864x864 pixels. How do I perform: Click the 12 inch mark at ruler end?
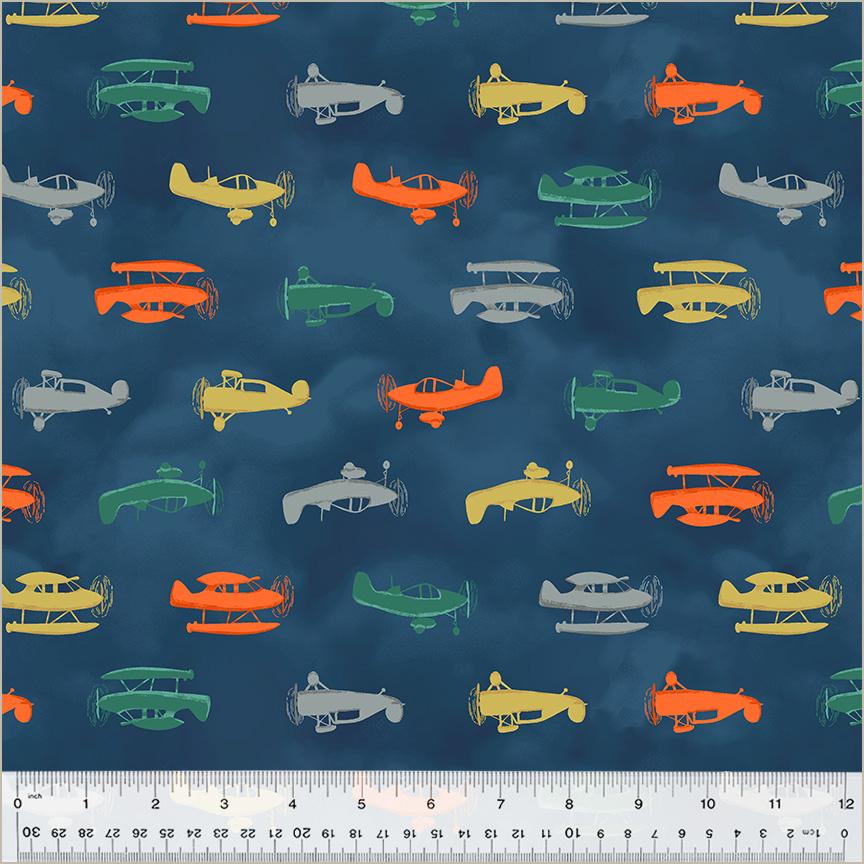pyautogui.click(x=845, y=803)
